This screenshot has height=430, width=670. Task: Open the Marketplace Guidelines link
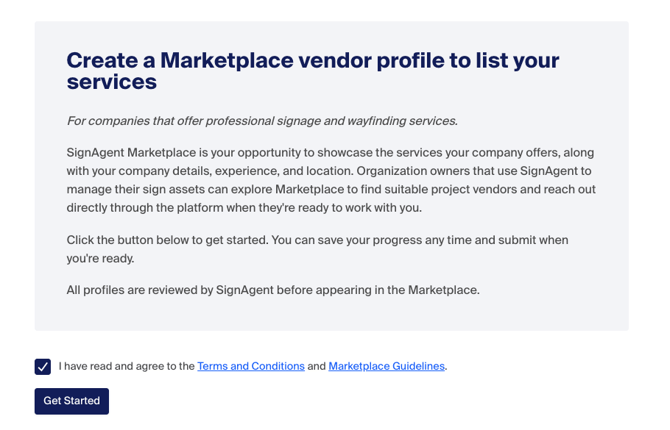[x=386, y=367]
